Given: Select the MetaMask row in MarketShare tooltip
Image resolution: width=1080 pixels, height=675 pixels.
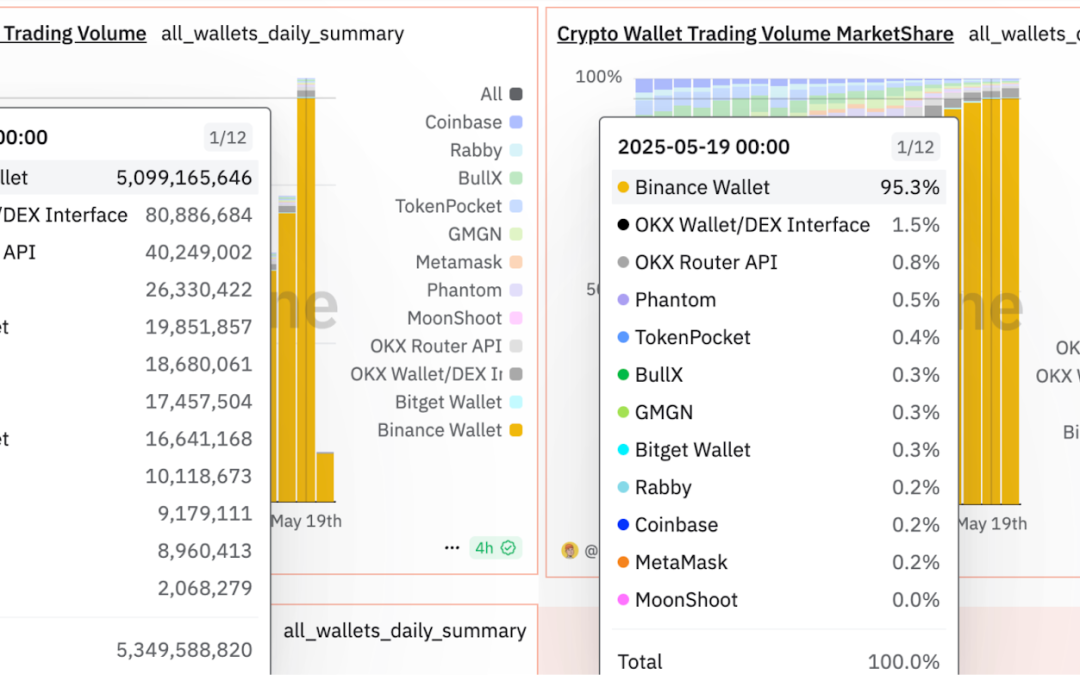Looking at the screenshot, I should 779,562.
